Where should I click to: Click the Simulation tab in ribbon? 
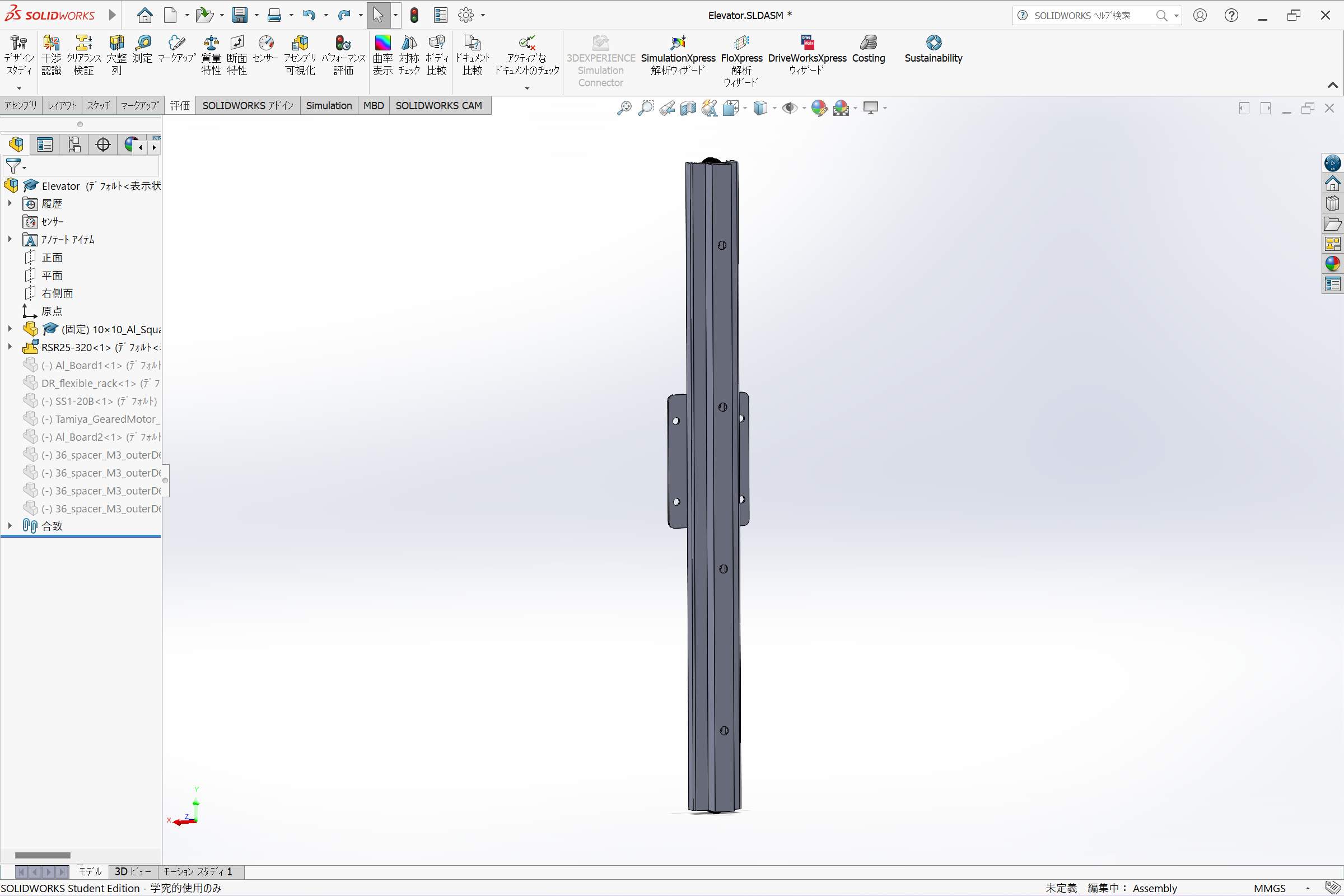coord(329,105)
